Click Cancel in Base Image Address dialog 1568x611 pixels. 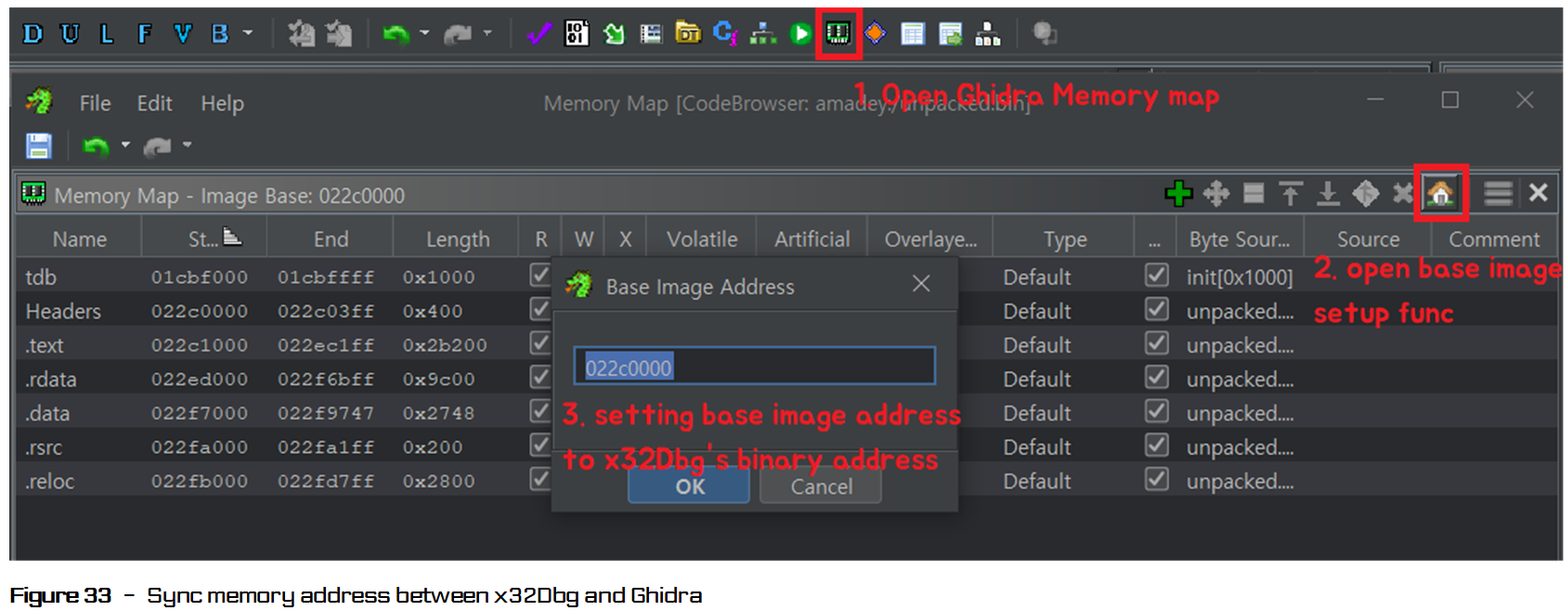(x=821, y=487)
